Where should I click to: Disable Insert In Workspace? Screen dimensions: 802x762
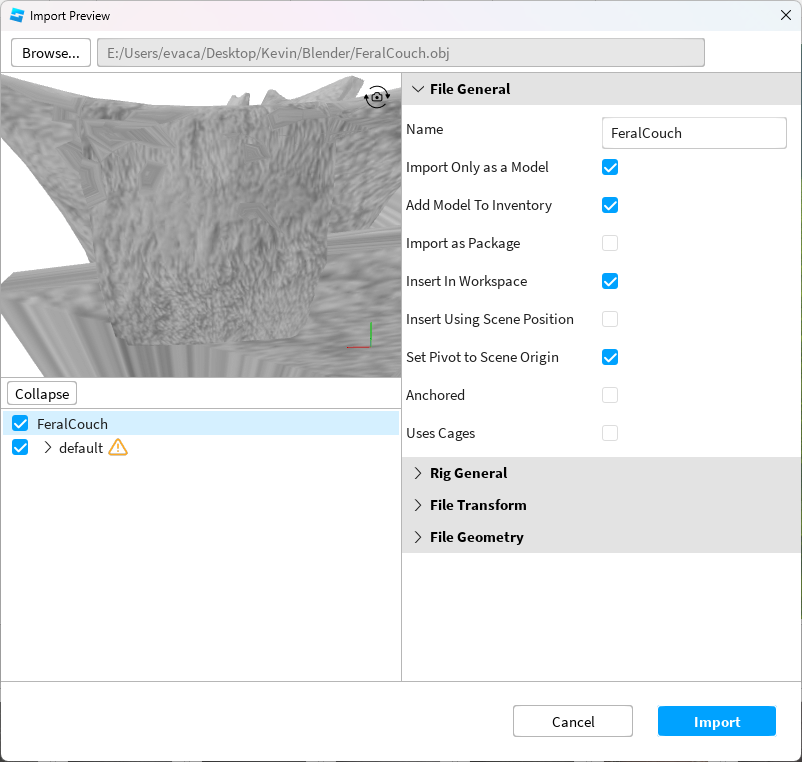(610, 281)
